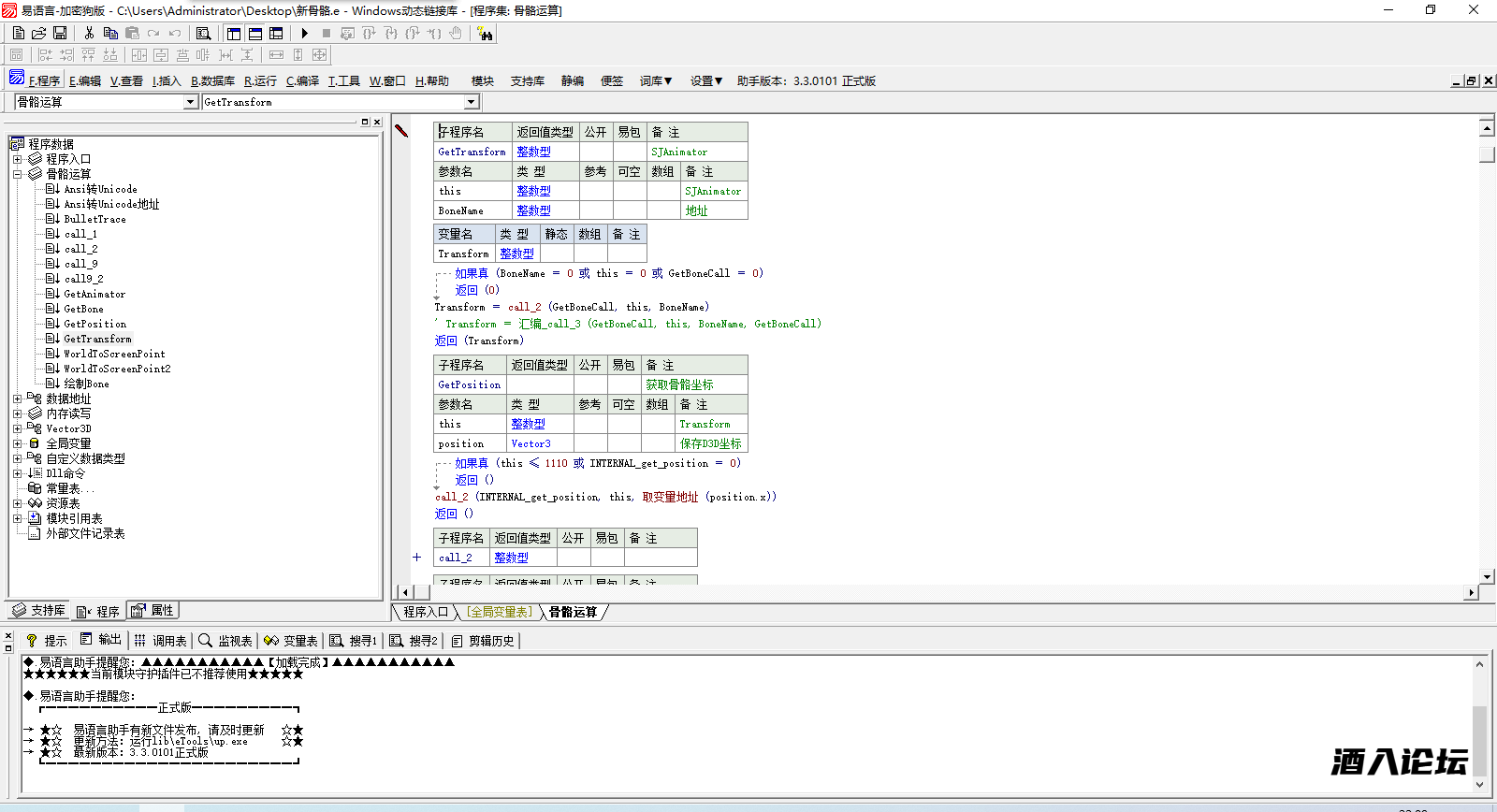Switch to the 属性 panel tab

153,611
